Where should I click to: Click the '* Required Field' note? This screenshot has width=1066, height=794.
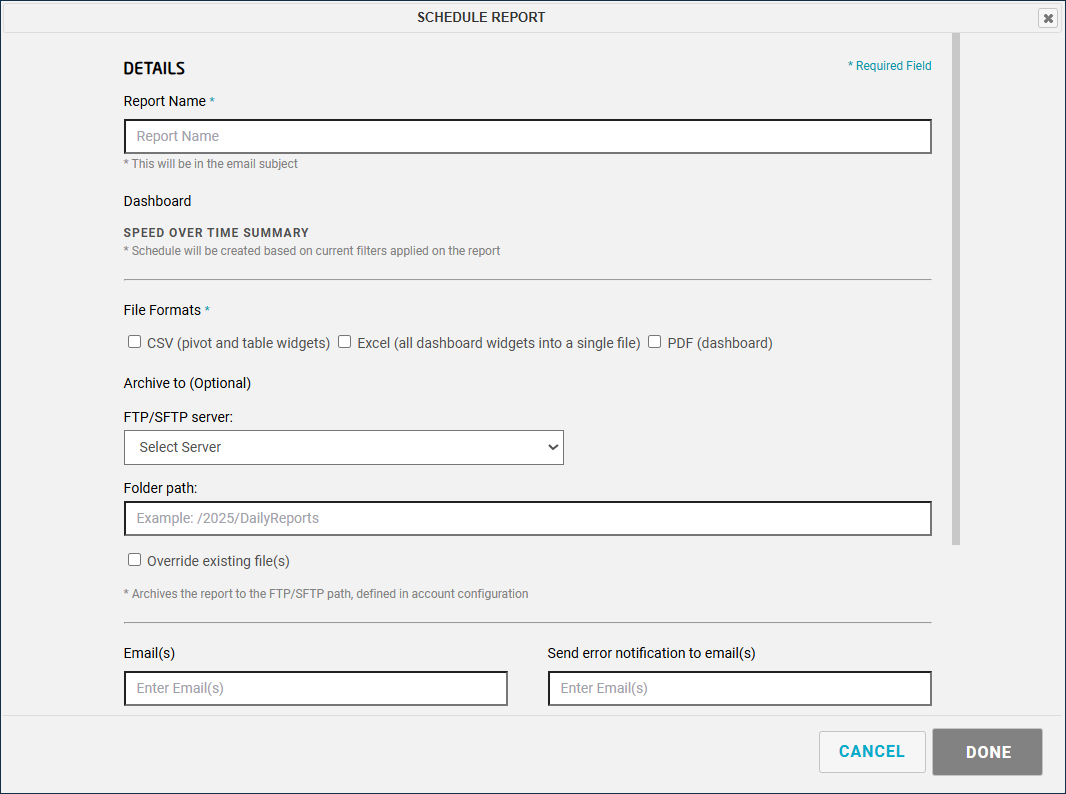[889, 66]
